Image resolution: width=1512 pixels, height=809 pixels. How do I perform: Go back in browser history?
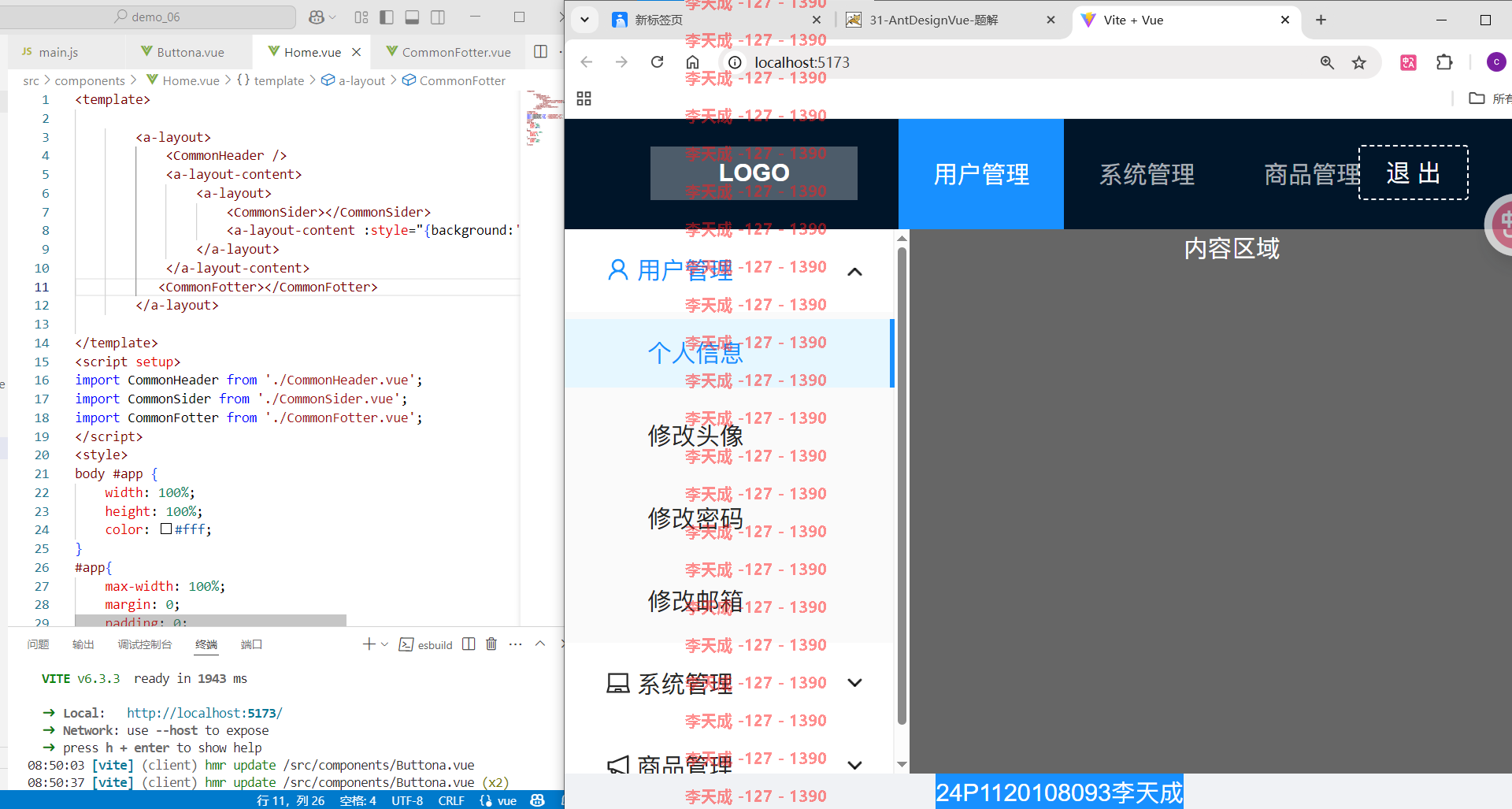[586, 62]
